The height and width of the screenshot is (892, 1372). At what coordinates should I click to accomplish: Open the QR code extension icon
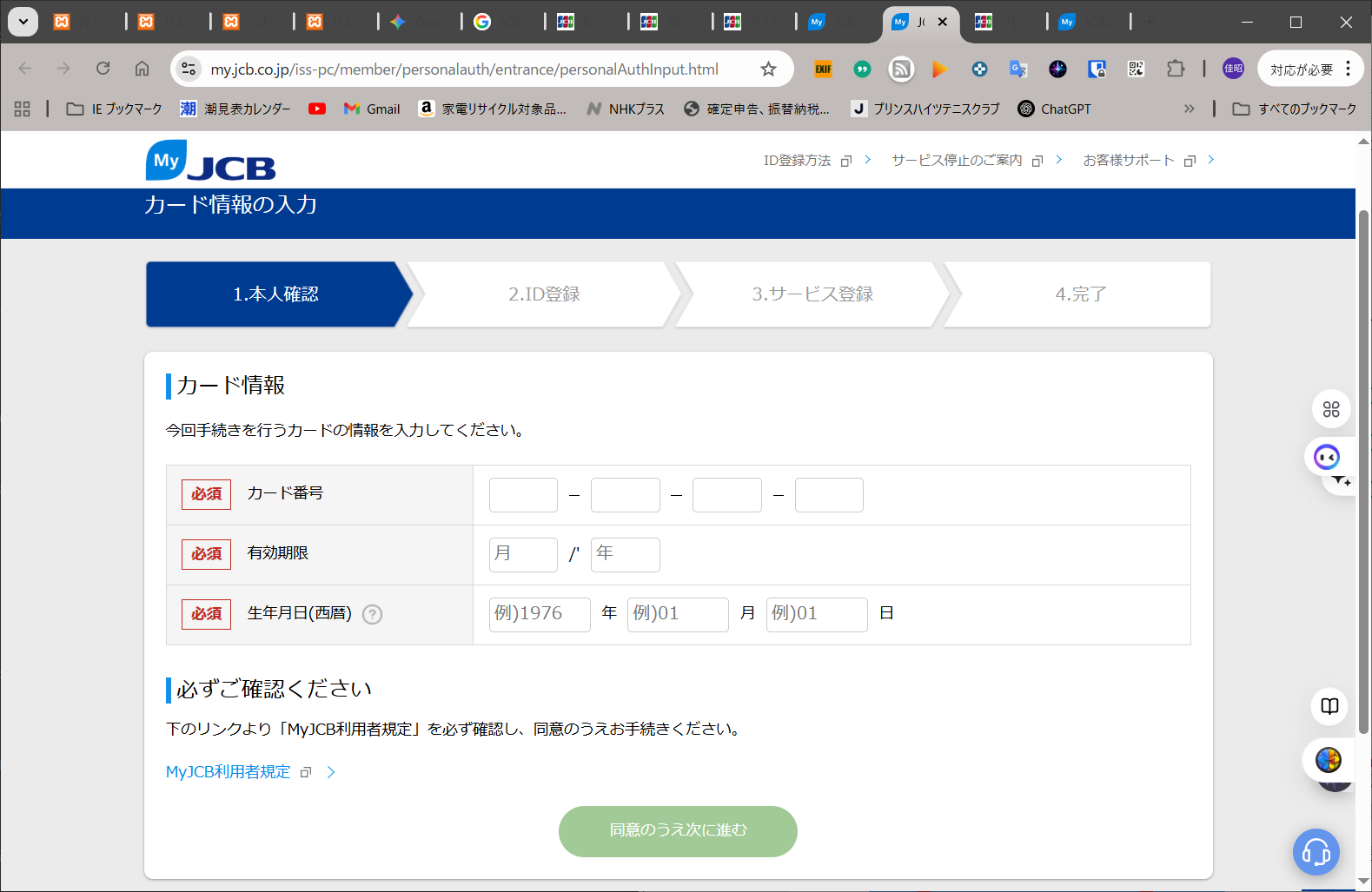click(1136, 69)
